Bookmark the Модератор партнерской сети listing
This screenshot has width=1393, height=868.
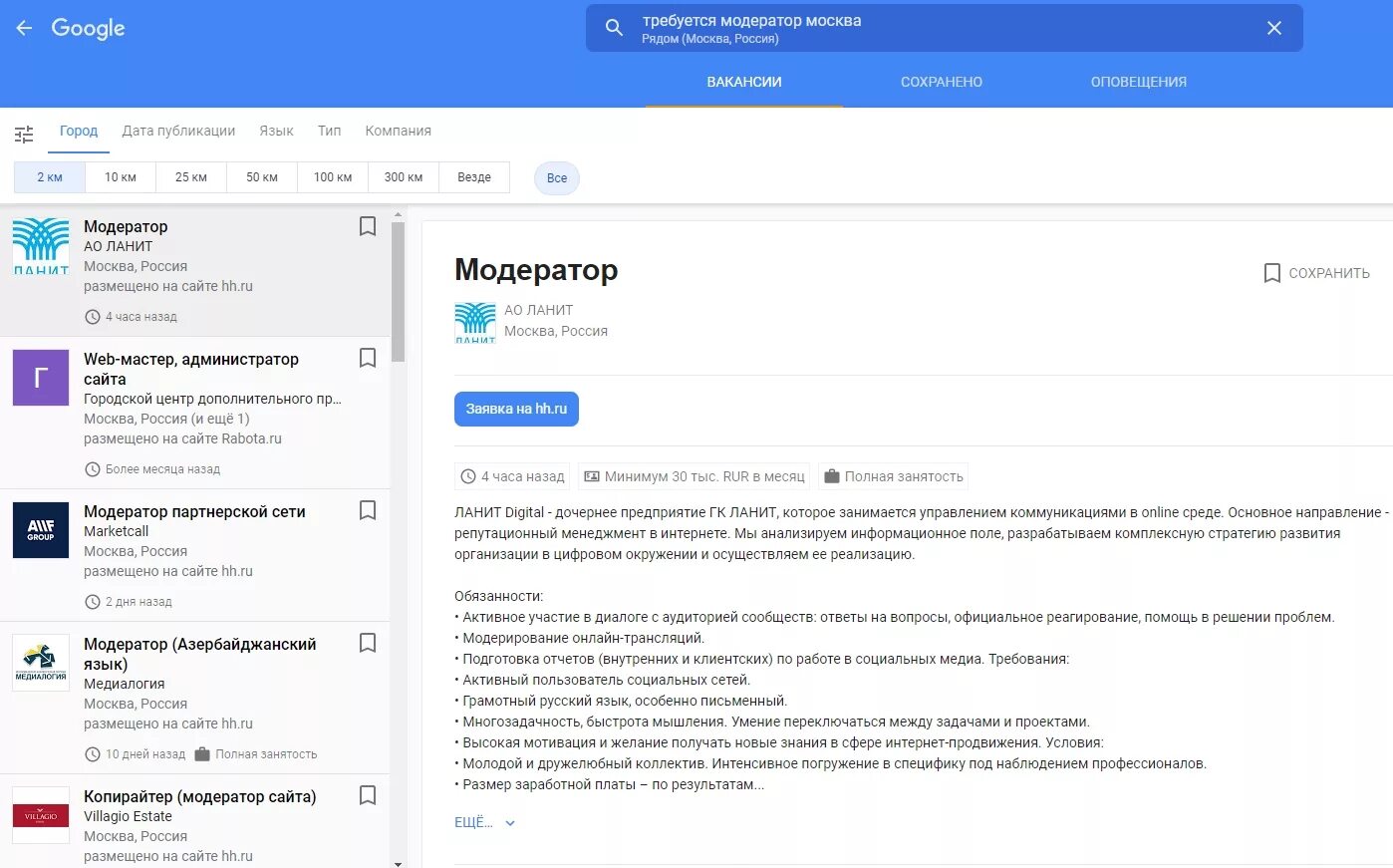point(367,510)
